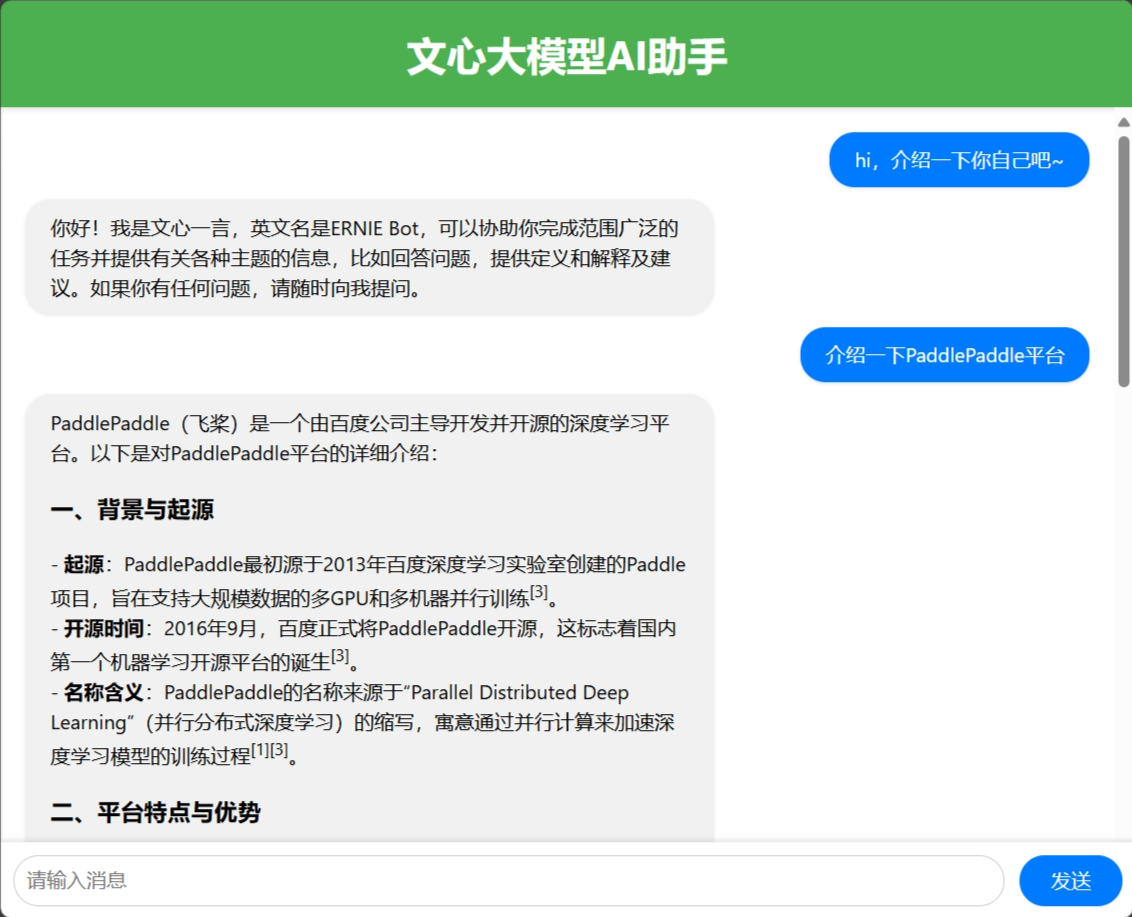The width and height of the screenshot is (1132, 917).
Task: Click the bold label "开源时间"
Action: pos(104,628)
